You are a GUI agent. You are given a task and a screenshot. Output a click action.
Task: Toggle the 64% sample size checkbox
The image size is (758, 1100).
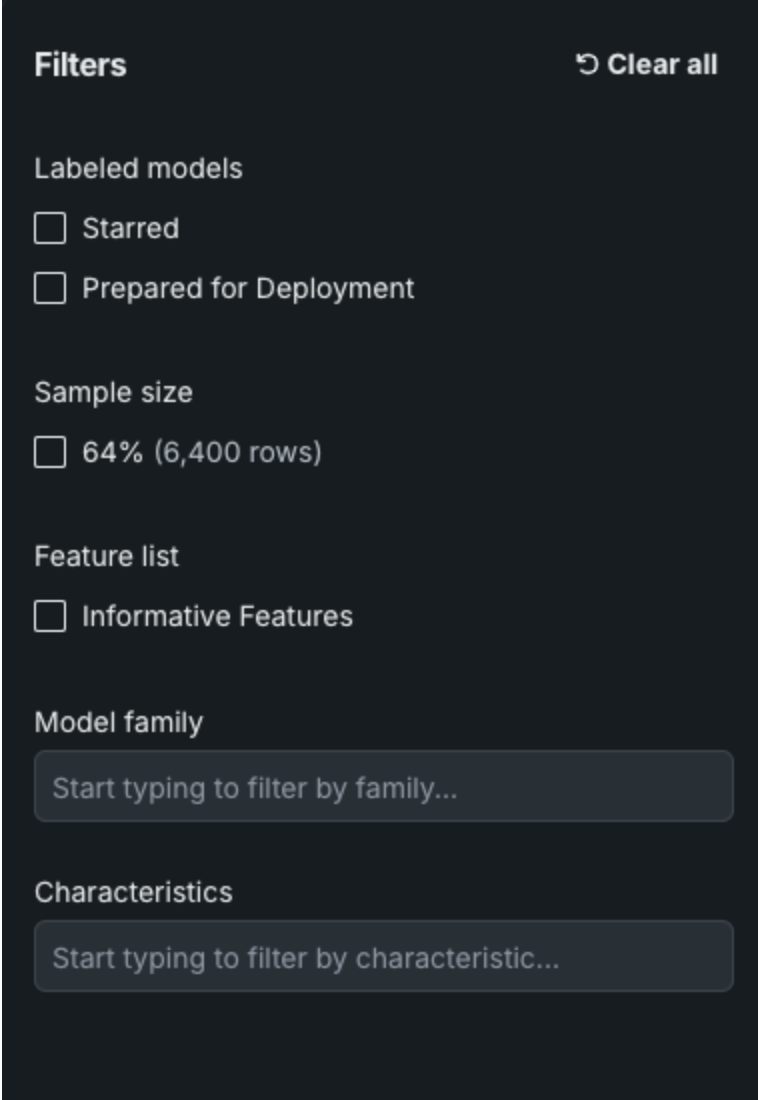(50, 453)
